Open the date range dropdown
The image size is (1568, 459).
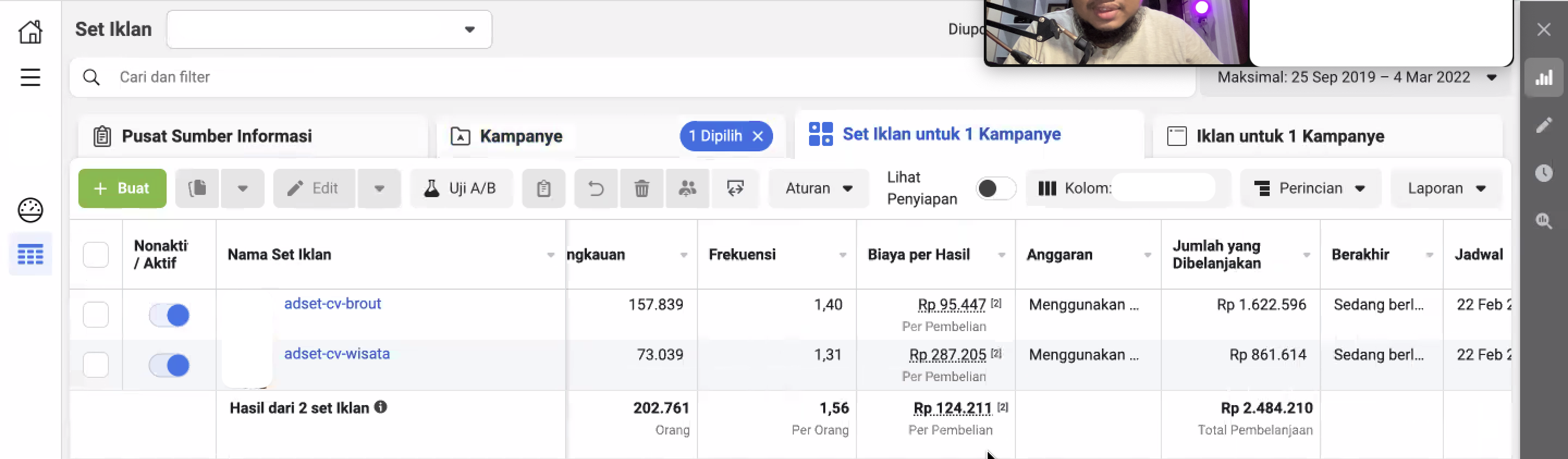click(1356, 77)
